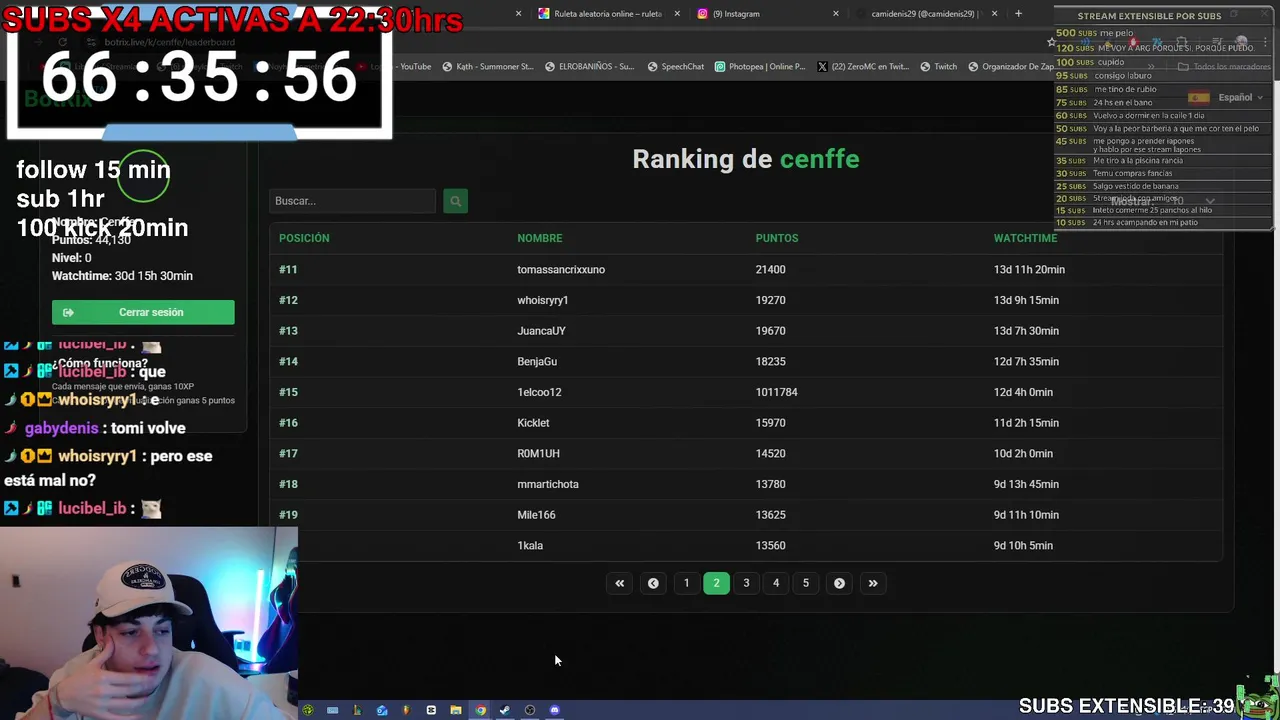The width and height of the screenshot is (1280, 720).
Task: Select current ranking page 2
Action: point(716,583)
